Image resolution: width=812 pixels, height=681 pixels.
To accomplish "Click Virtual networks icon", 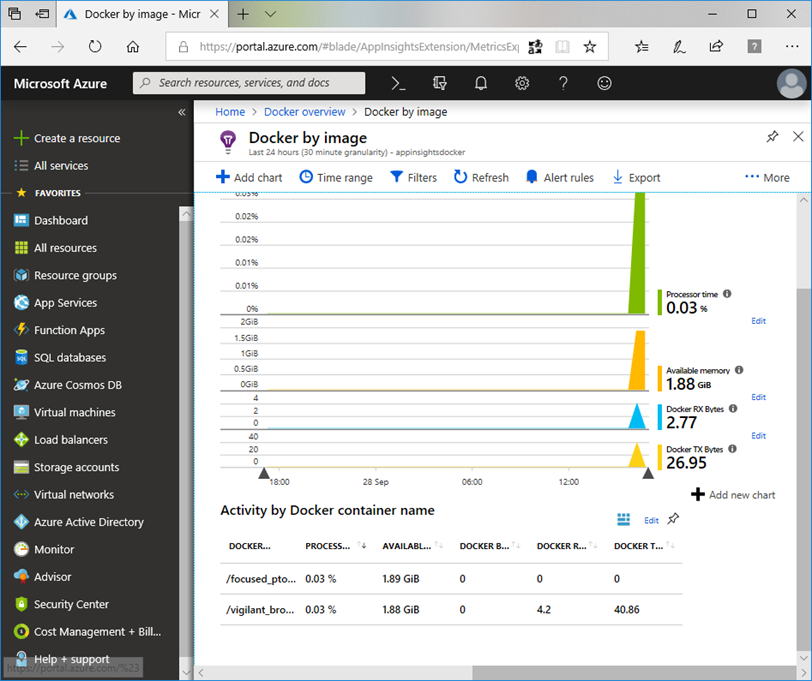I will tap(21, 495).
